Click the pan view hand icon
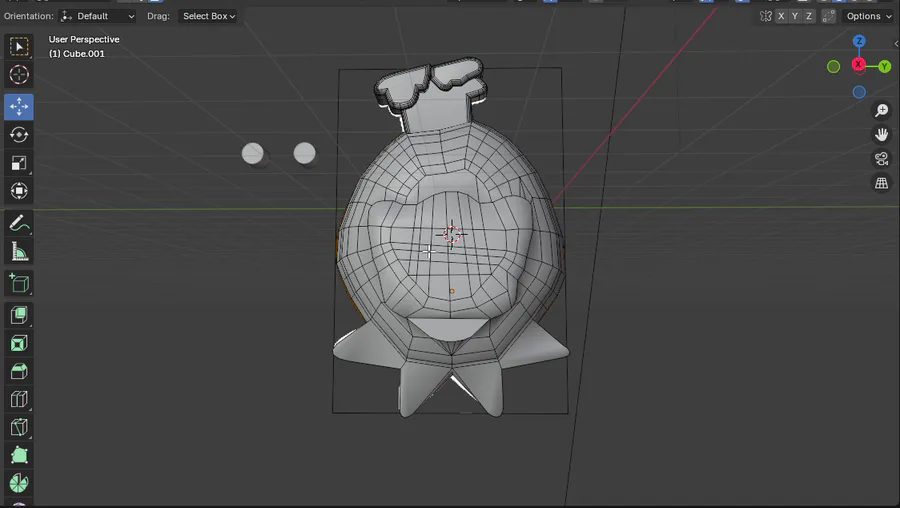Screen dimensions: 900x508 pyautogui.click(x=881, y=134)
